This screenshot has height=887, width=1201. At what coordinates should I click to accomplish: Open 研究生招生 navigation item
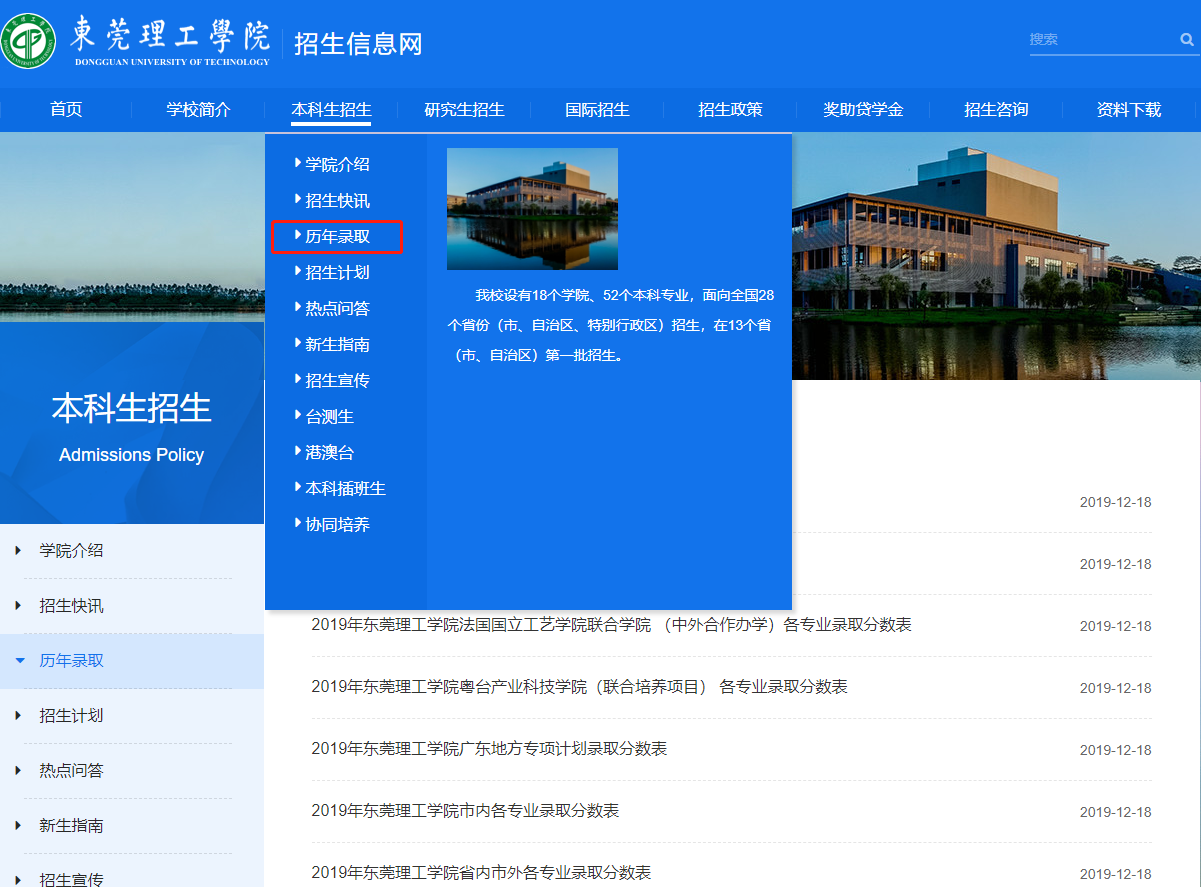[464, 110]
